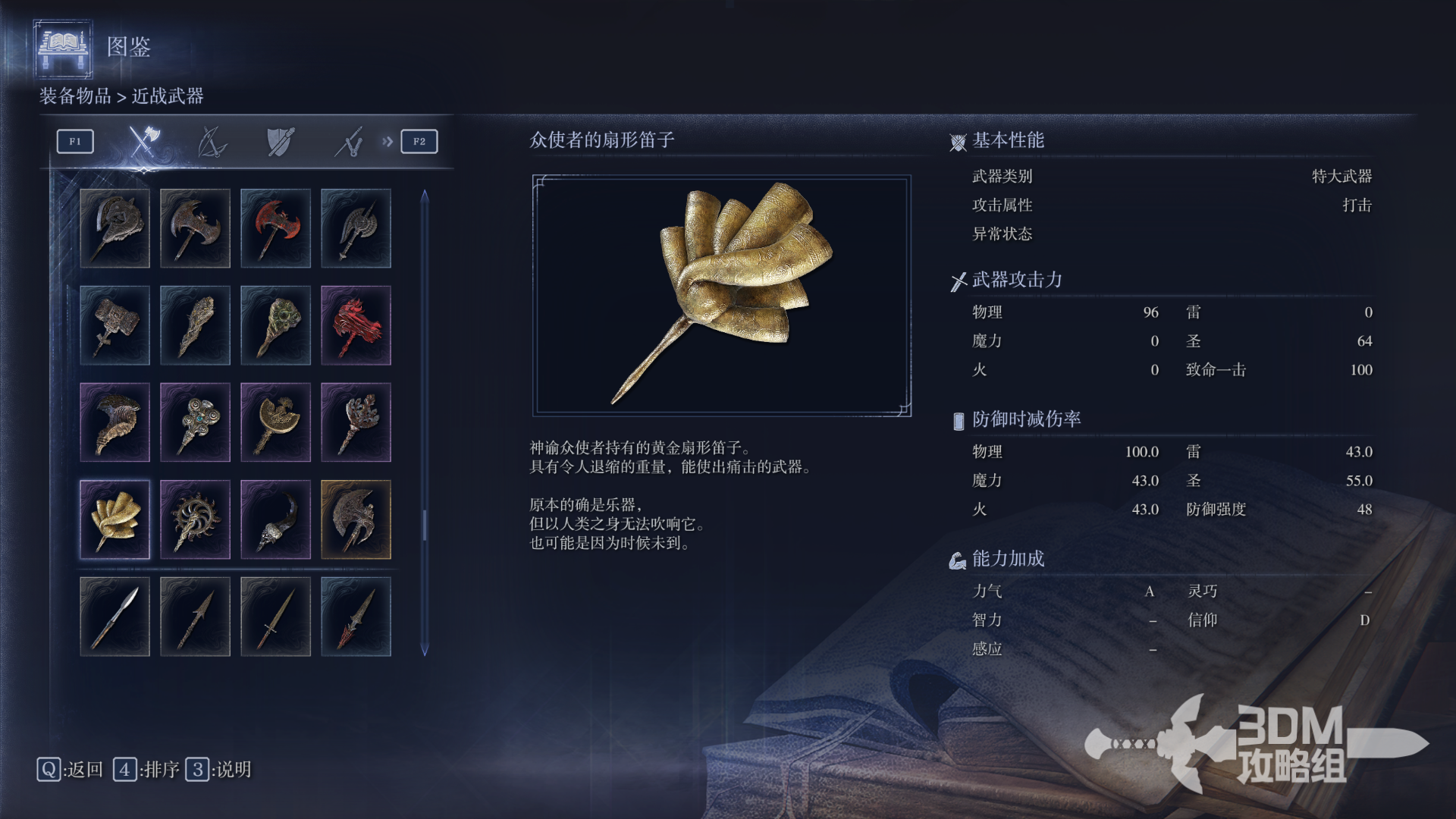1456x819 pixels.
Task: Click the 3 说明 description prompt
Action: [x=218, y=770]
